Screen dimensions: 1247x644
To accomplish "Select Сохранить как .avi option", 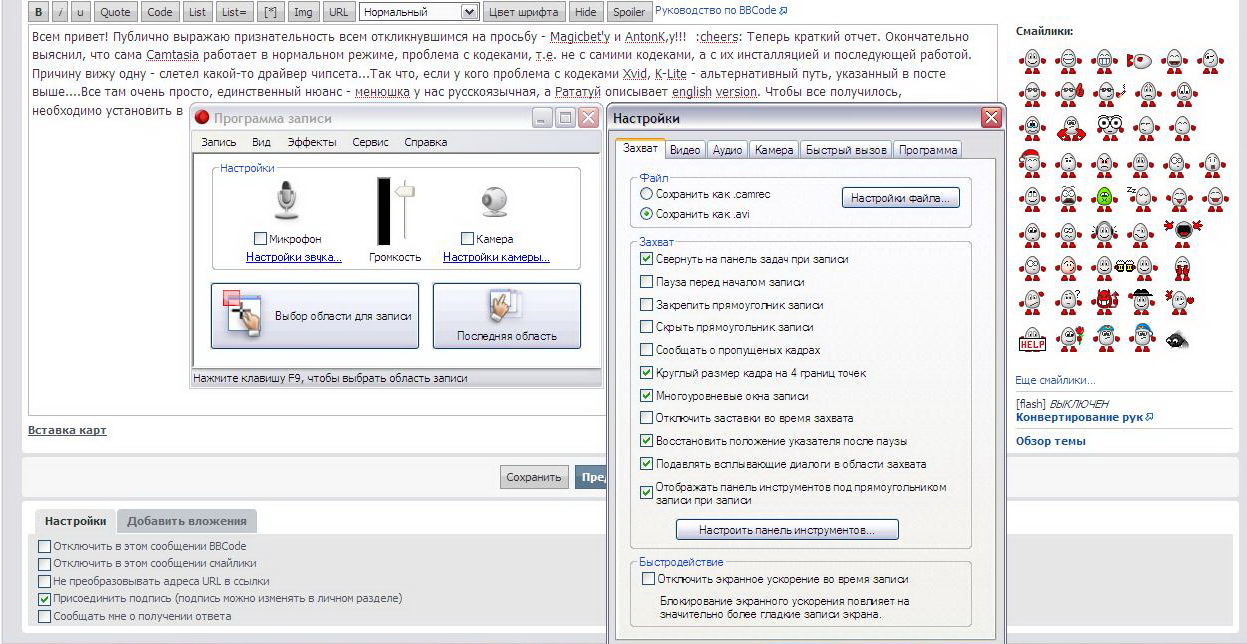I will pyautogui.click(x=646, y=214).
